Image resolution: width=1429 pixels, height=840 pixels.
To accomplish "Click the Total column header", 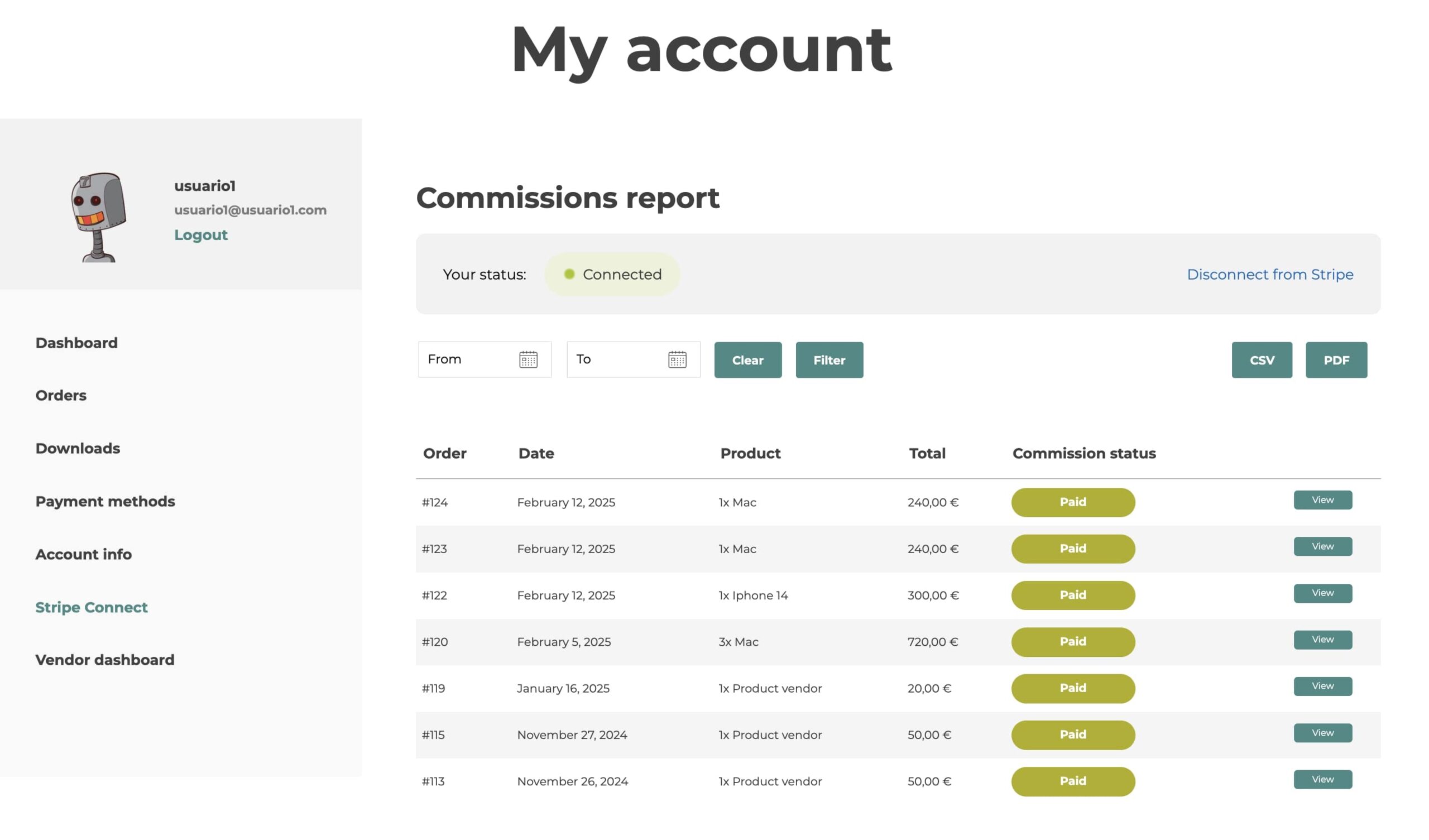I will pos(928,454).
